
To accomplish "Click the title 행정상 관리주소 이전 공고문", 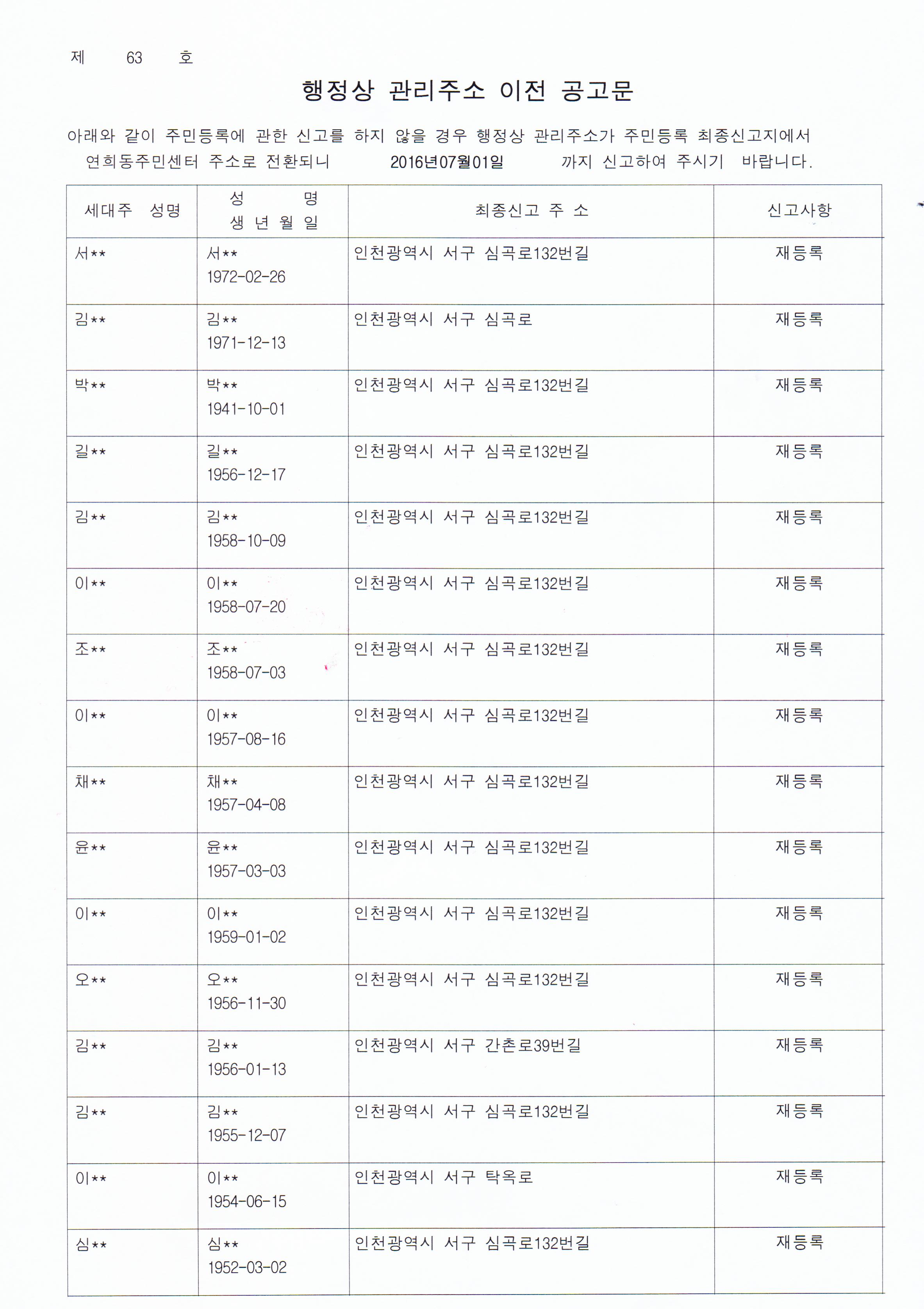I will pyautogui.click(x=467, y=91).
